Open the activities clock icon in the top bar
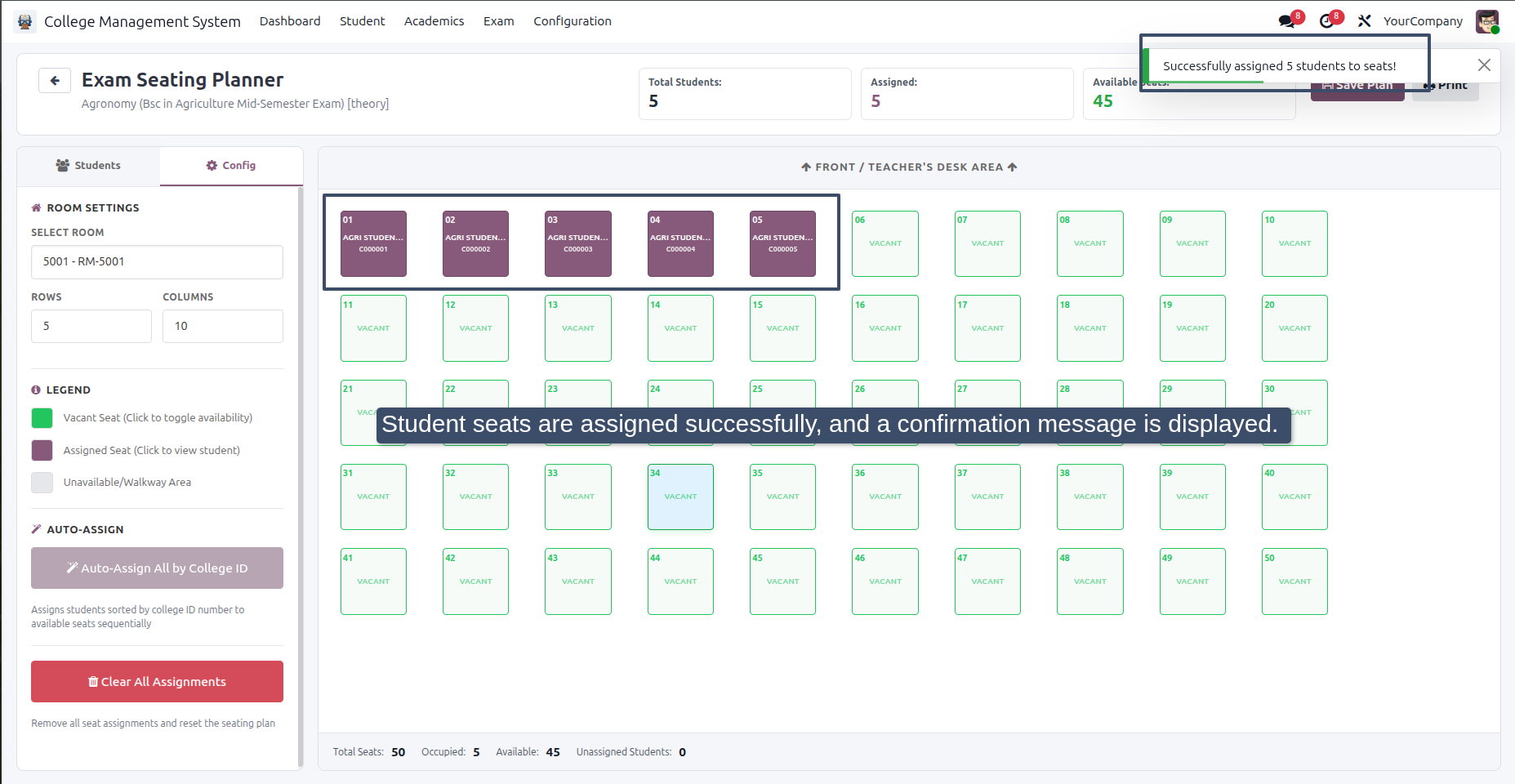Screen dimensions: 1515x784 pyautogui.click(x=1327, y=21)
